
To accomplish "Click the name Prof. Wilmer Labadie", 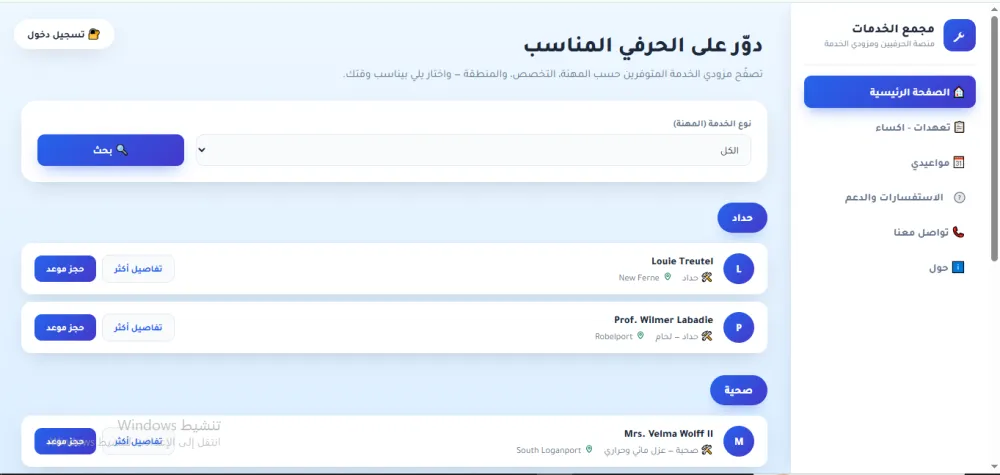I will coord(664,319).
